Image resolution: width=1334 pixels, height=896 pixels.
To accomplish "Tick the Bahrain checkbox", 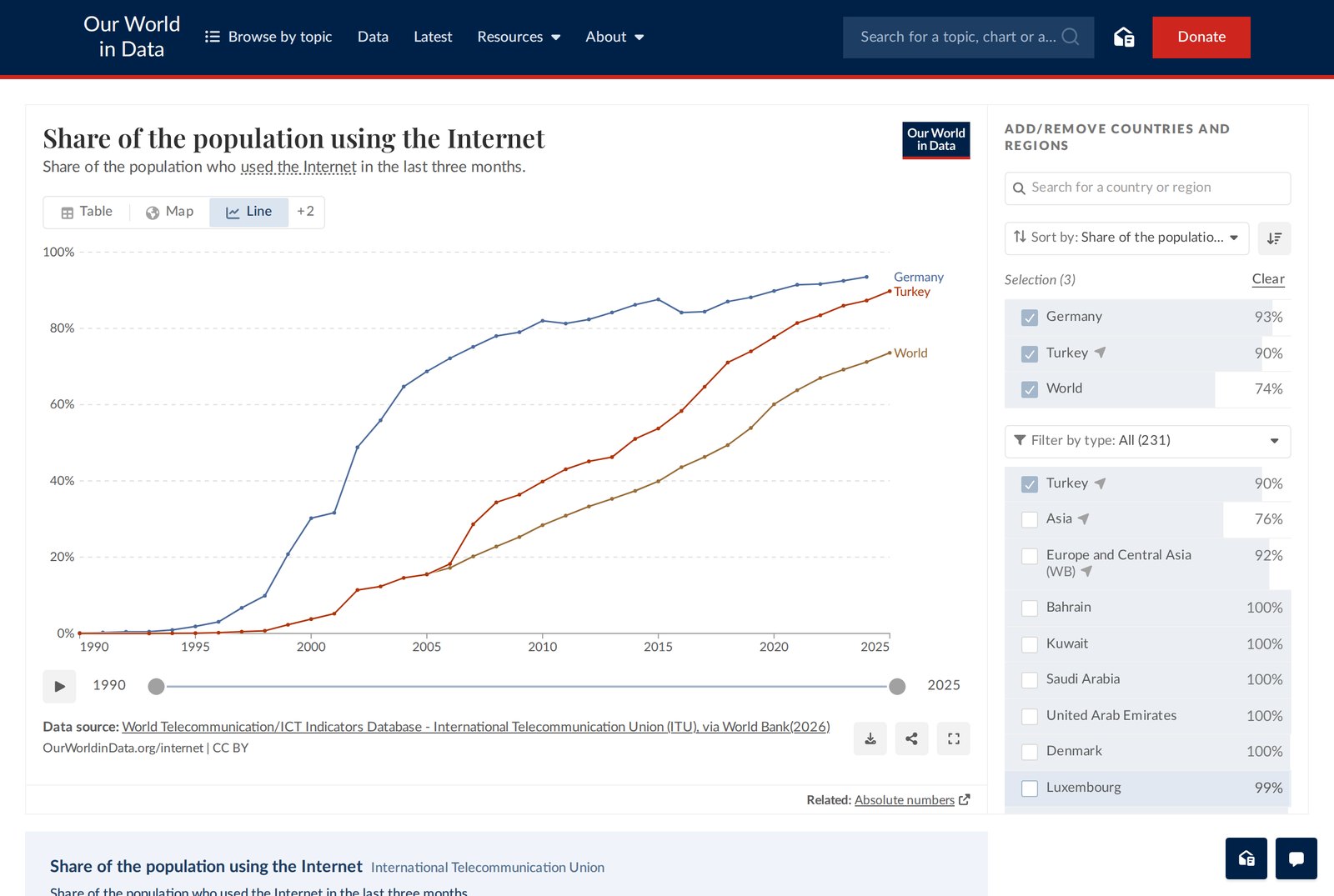I will click(x=1030, y=608).
